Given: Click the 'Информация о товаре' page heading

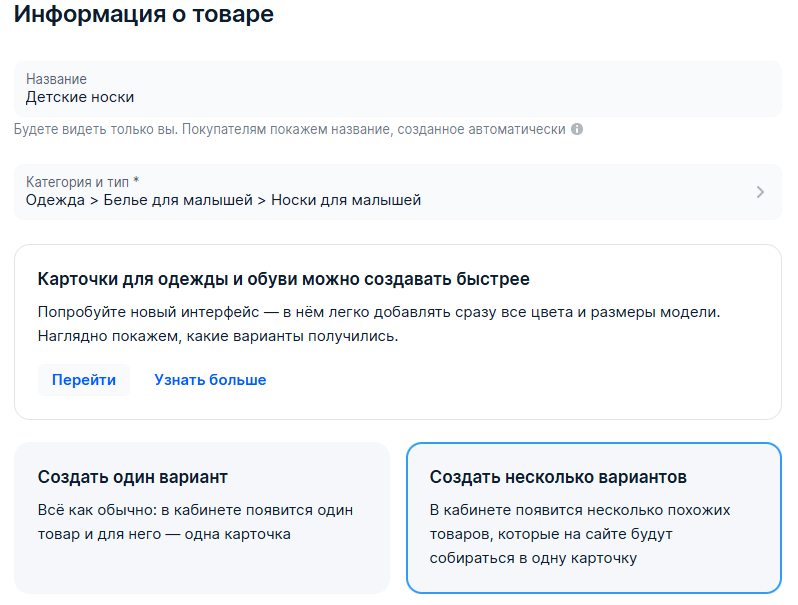Looking at the screenshot, I should (x=144, y=14).
